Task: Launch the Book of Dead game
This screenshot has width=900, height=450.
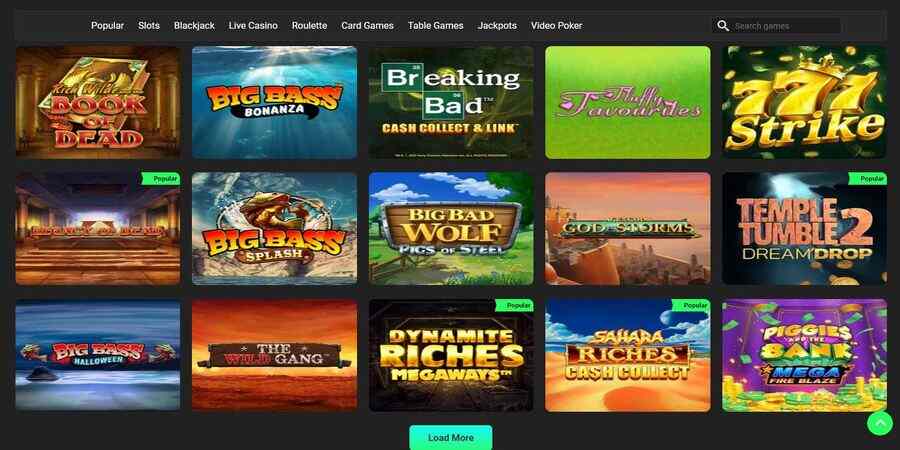Action: 98,102
